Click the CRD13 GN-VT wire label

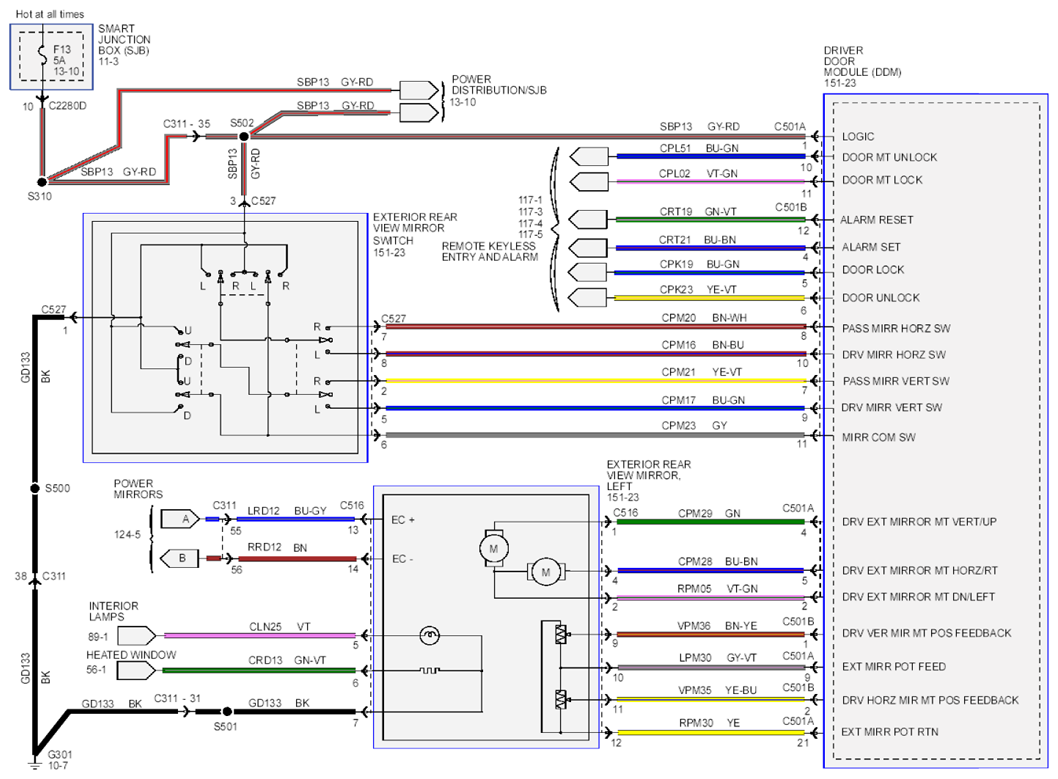pos(287,660)
